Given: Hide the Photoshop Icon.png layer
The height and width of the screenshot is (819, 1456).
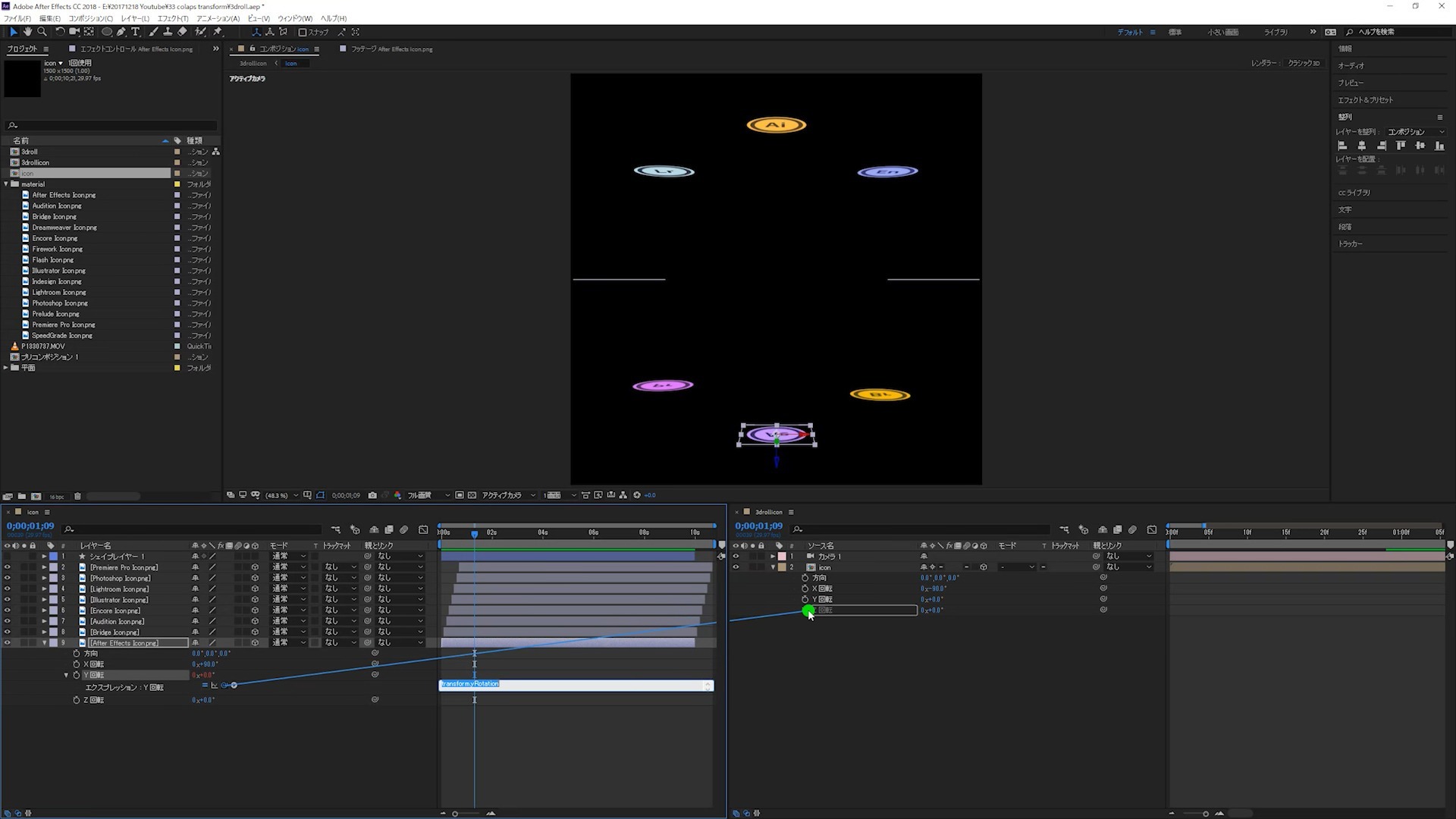Looking at the screenshot, I should point(7,578).
